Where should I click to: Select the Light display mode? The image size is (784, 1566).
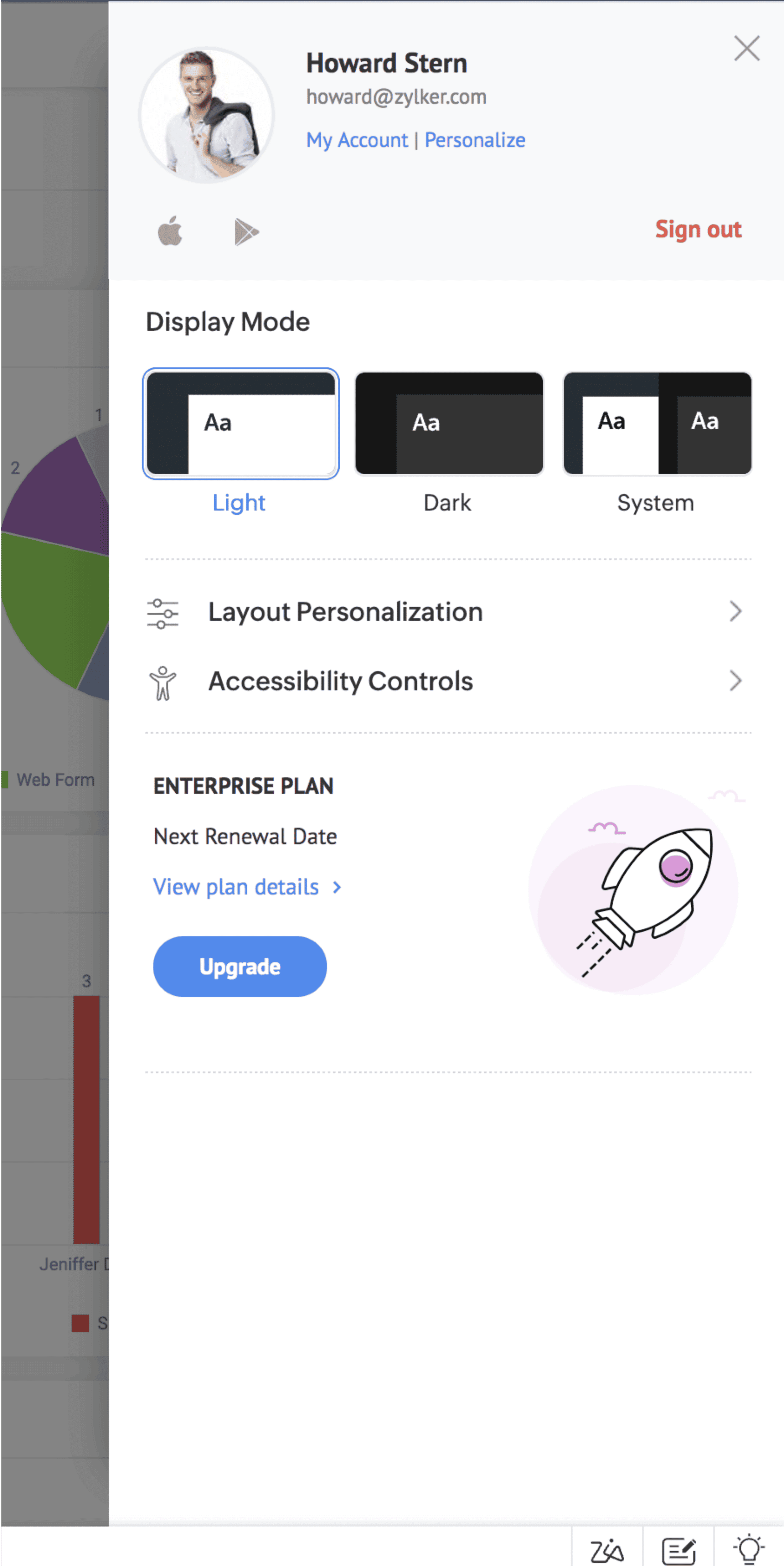pyautogui.click(x=241, y=424)
